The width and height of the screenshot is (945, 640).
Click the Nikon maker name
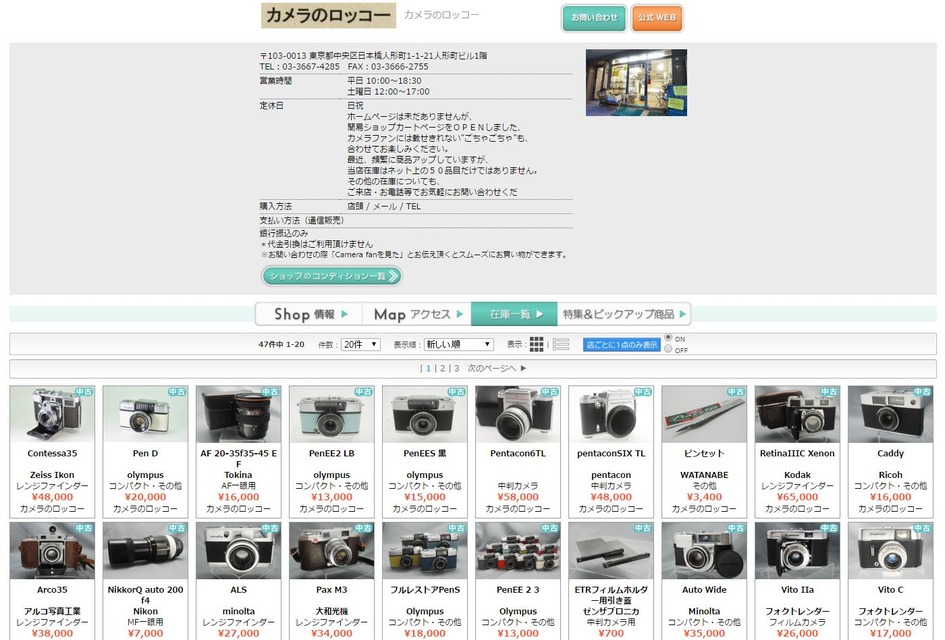(x=145, y=611)
